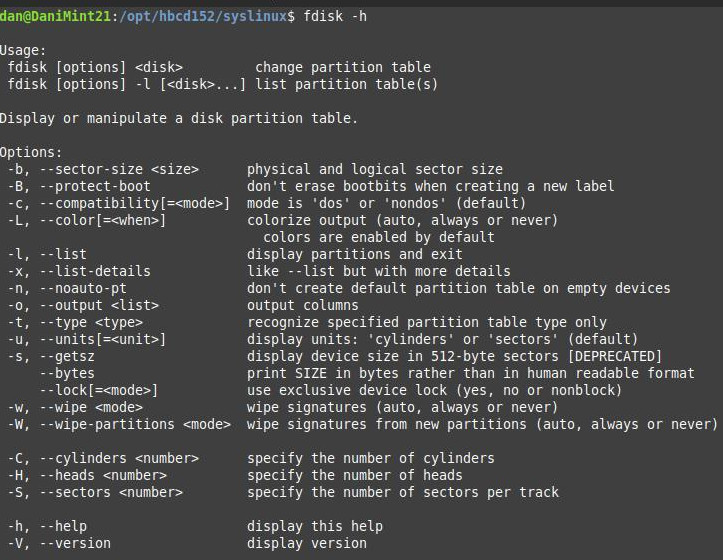Image resolution: width=723 pixels, height=560 pixels.
Task: Click the typed "fdisk -h" command
Action: 331,16
